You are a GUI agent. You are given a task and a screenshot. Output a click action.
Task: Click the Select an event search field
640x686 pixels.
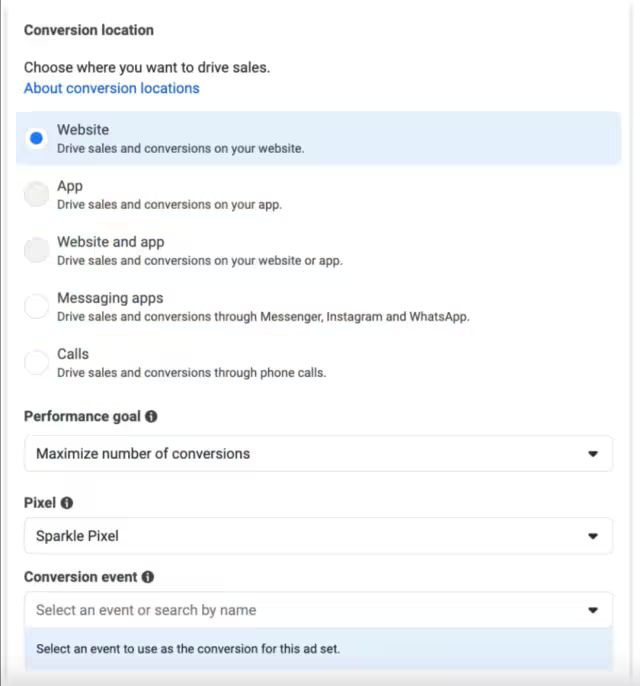318,610
